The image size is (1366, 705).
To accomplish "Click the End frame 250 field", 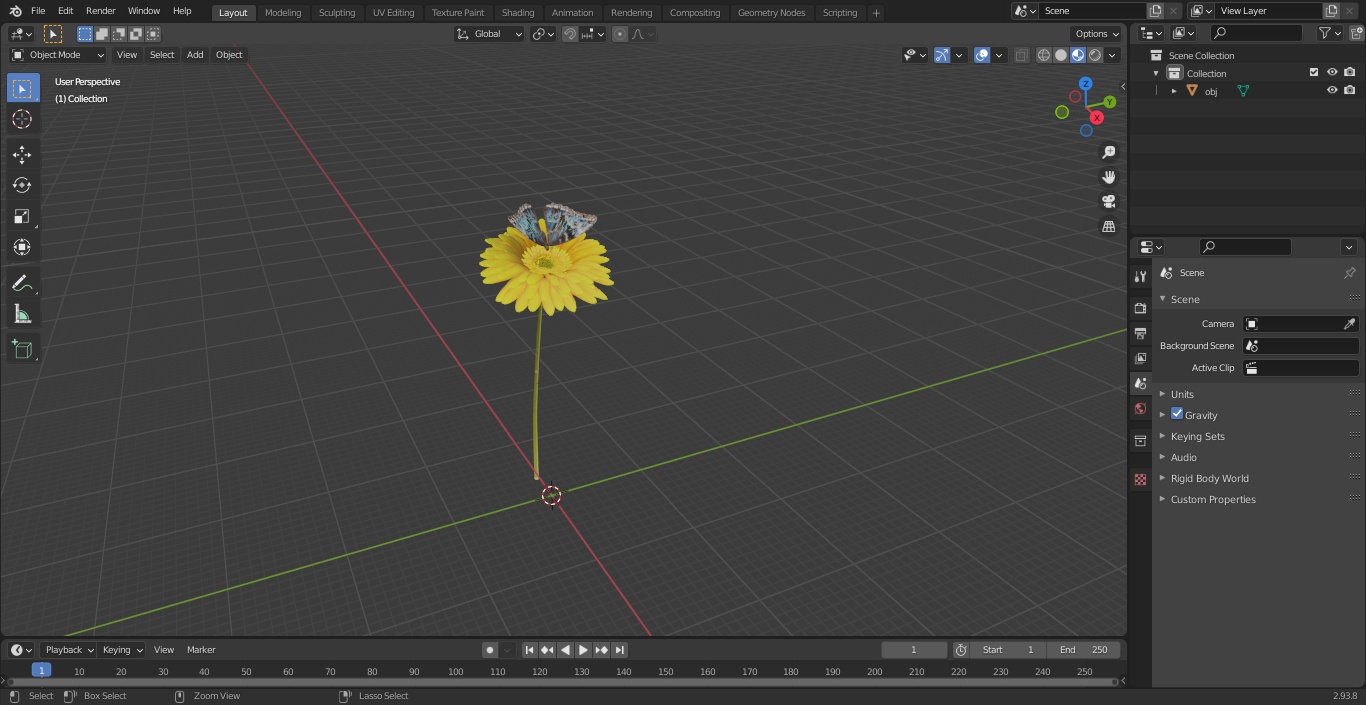I will tap(1084, 650).
